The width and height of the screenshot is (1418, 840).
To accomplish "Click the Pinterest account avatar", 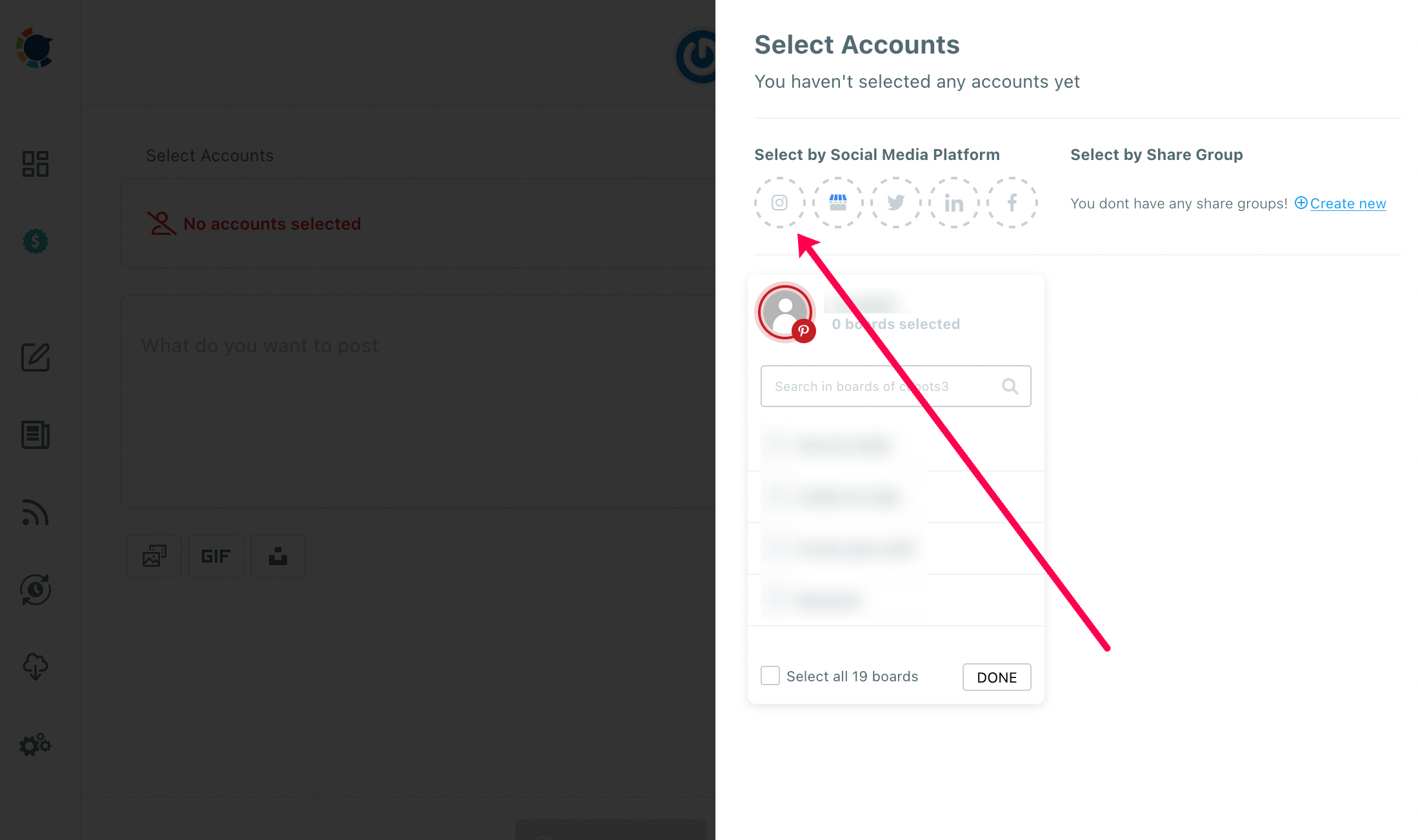I will (785, 313).
